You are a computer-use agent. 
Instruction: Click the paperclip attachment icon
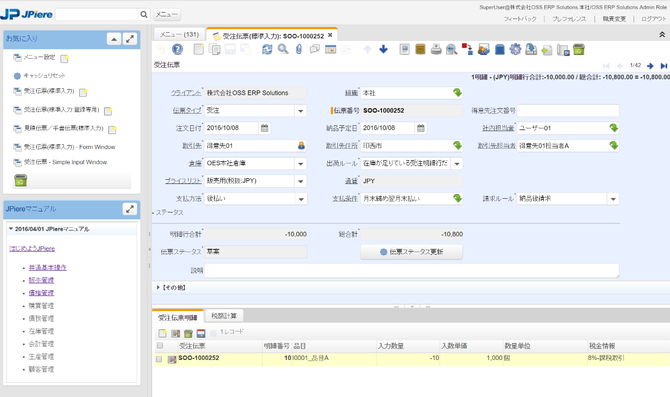click(x=299, y=49)
